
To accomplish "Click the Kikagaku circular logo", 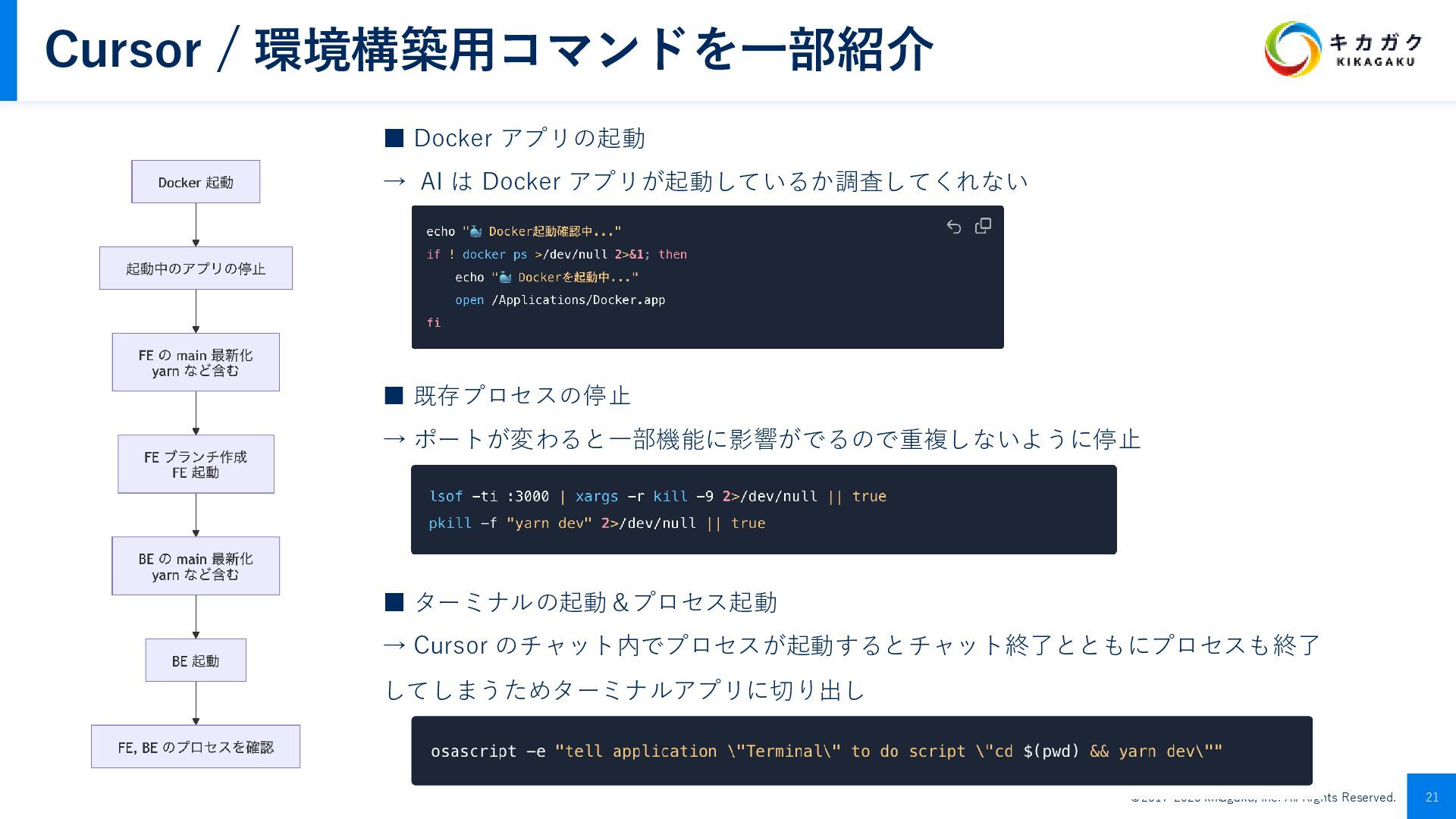I will pyautogui.click(x=1292, y=49).
